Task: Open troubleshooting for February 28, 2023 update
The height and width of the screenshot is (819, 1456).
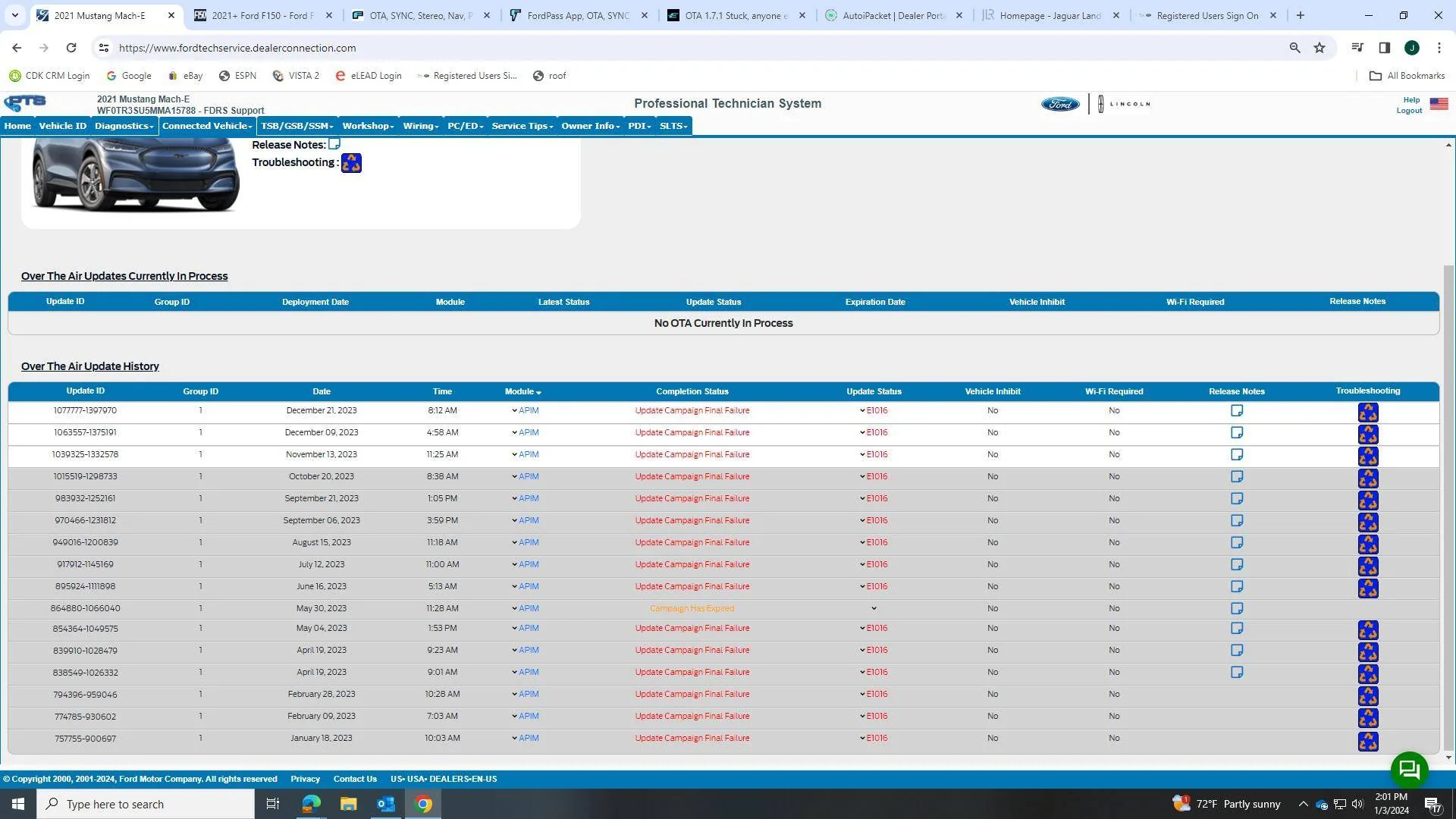Action: 1368,696
